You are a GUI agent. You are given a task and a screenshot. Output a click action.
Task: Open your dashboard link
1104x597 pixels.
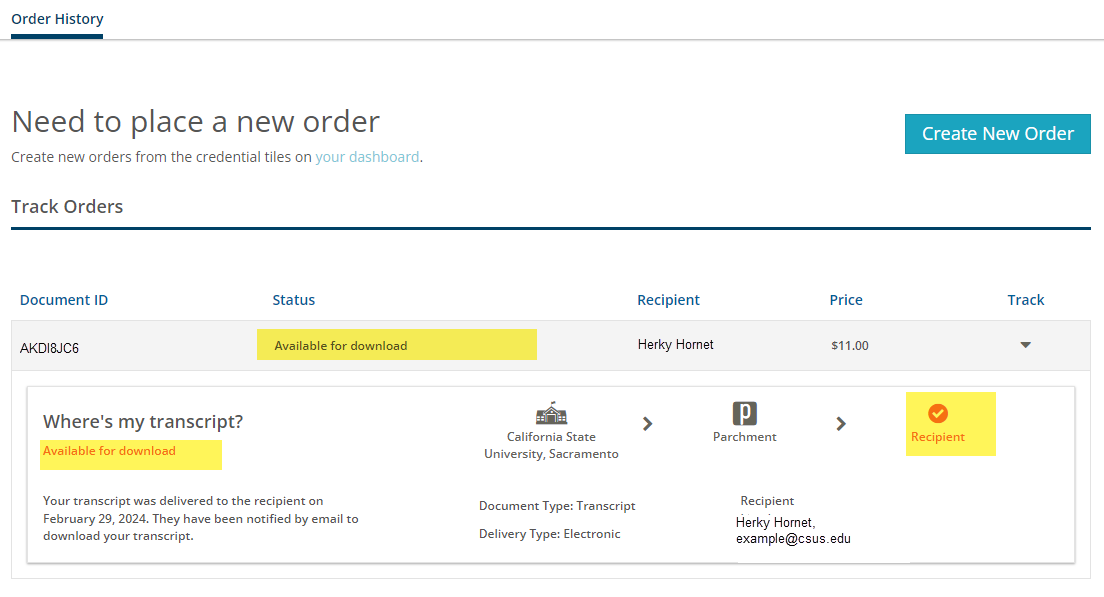tap(367, 156)
